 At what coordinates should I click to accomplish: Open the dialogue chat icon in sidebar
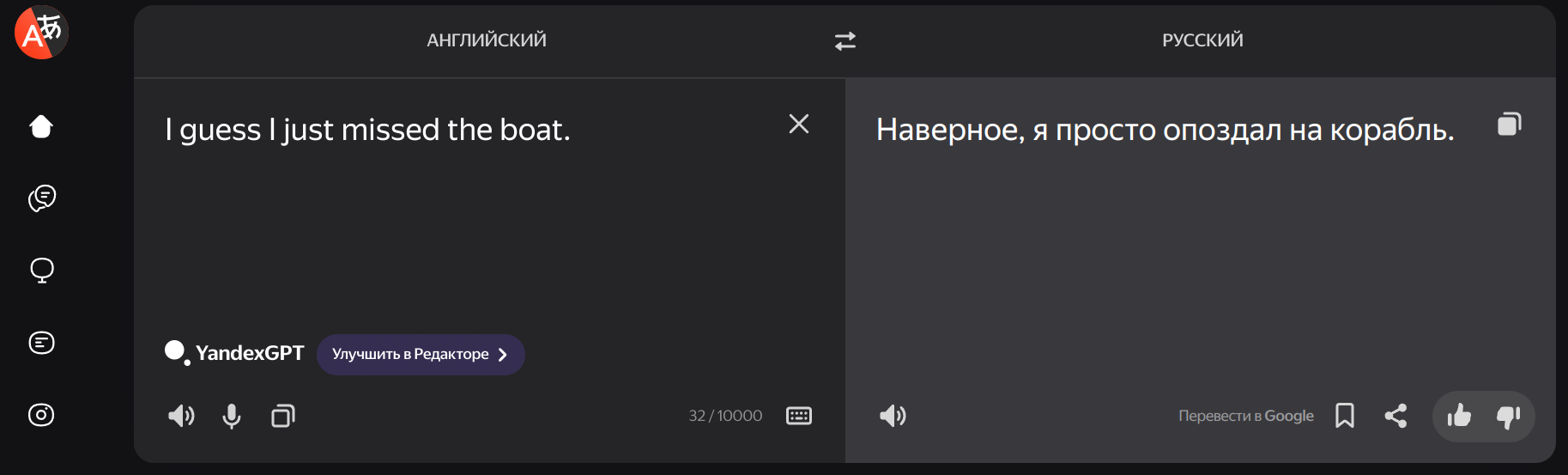coord(41,198)
